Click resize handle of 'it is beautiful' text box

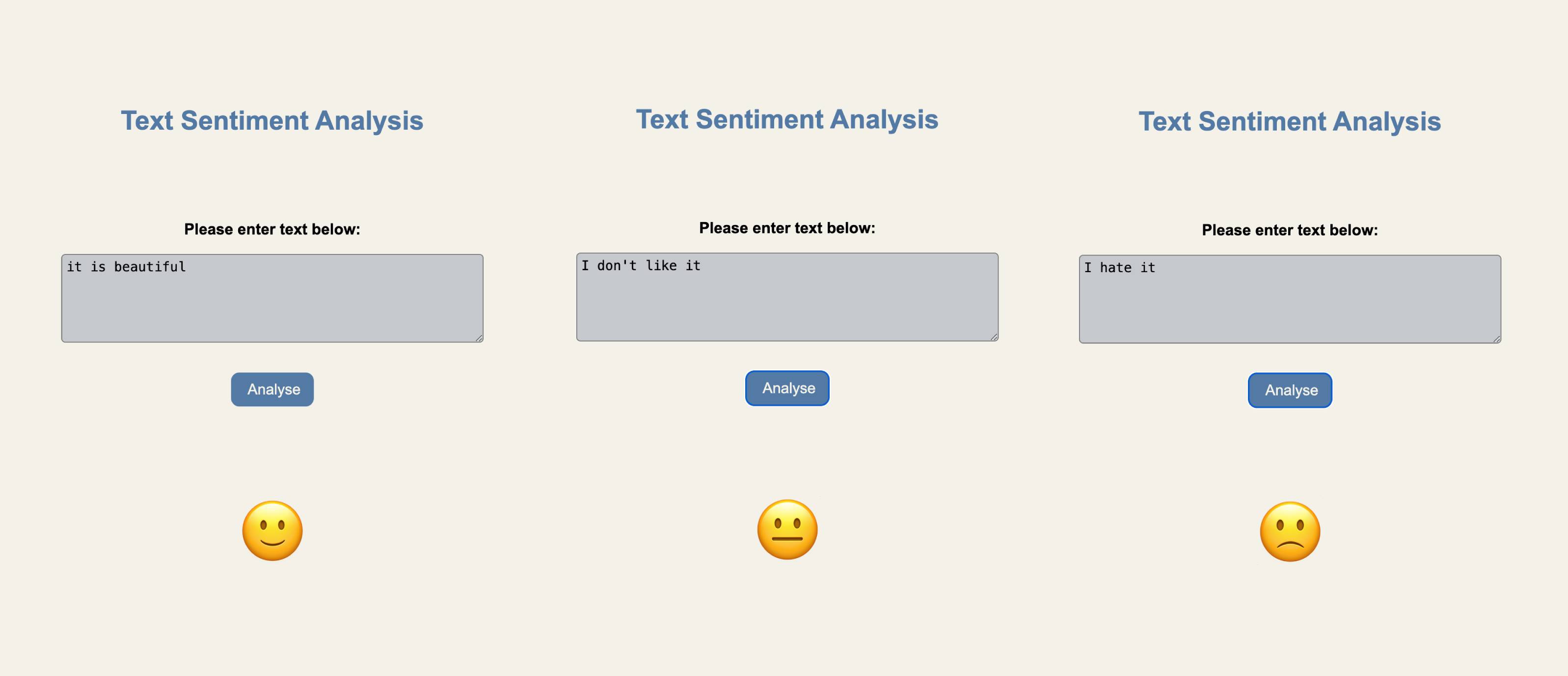pos(479,338)
